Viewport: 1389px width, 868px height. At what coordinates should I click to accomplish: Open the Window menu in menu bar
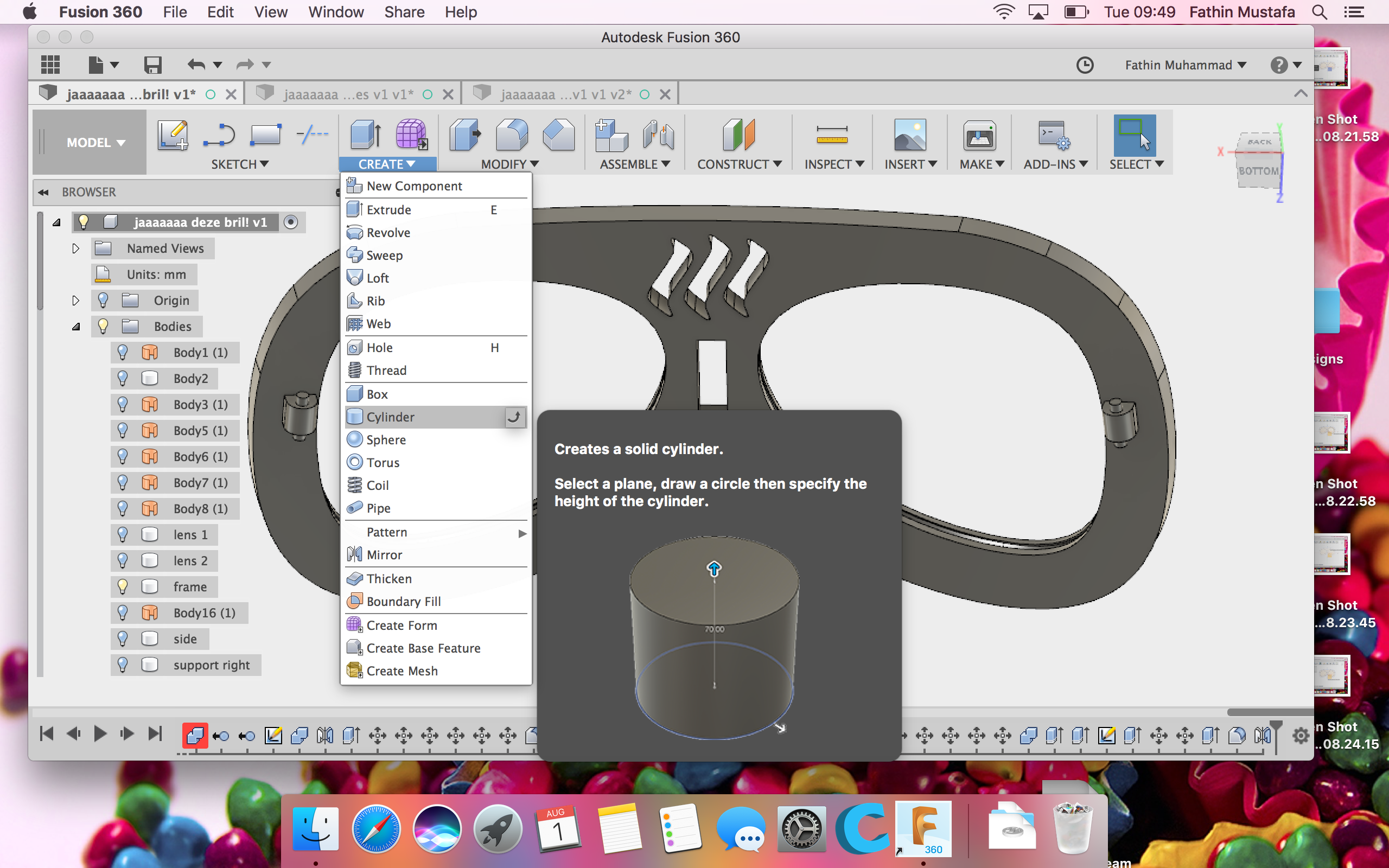336,12
